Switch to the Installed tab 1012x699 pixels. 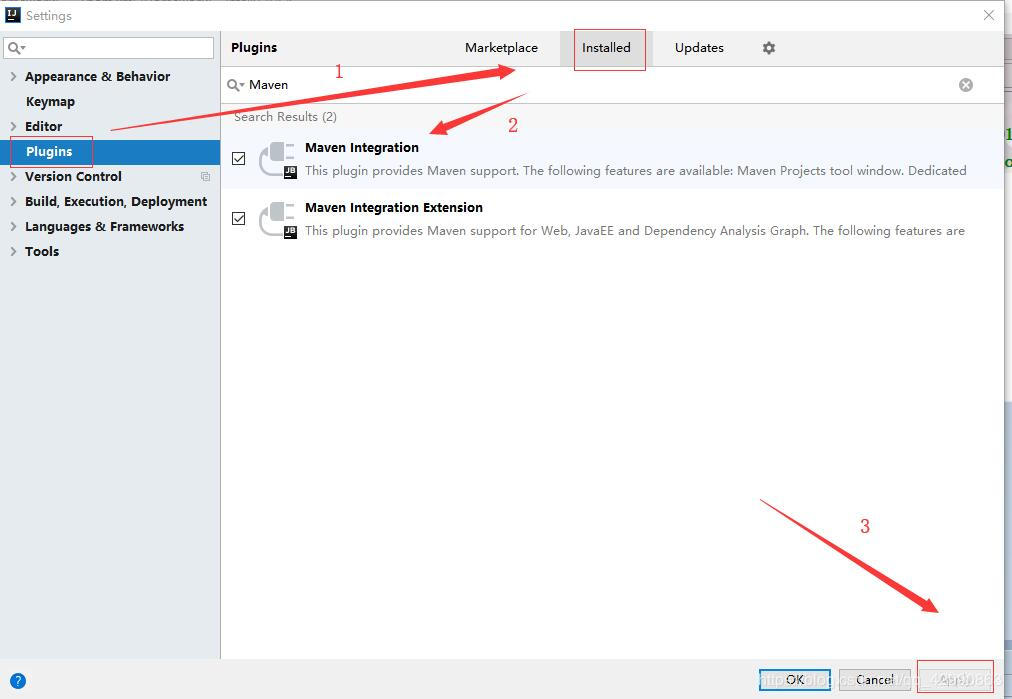pos(606,48)
